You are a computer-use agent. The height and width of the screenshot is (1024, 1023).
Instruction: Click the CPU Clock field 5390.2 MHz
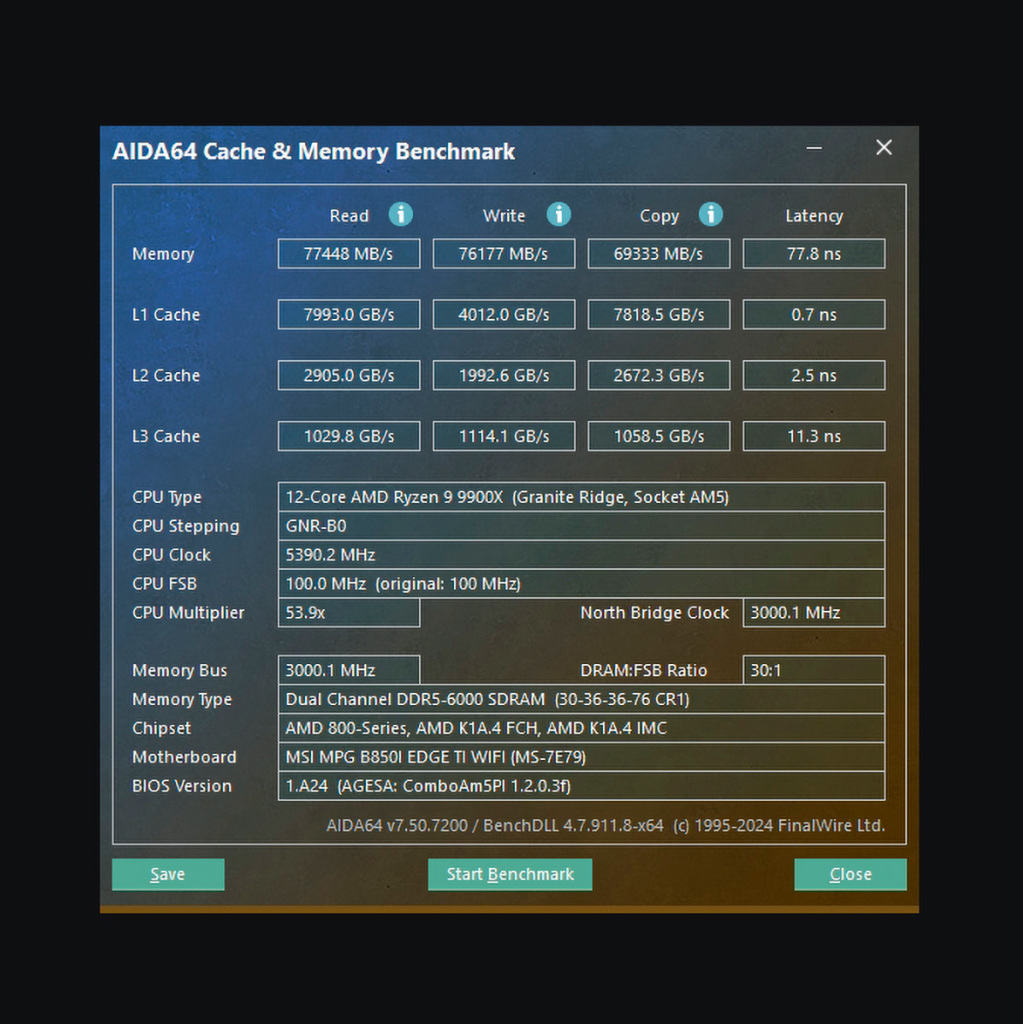click(581, 554)
